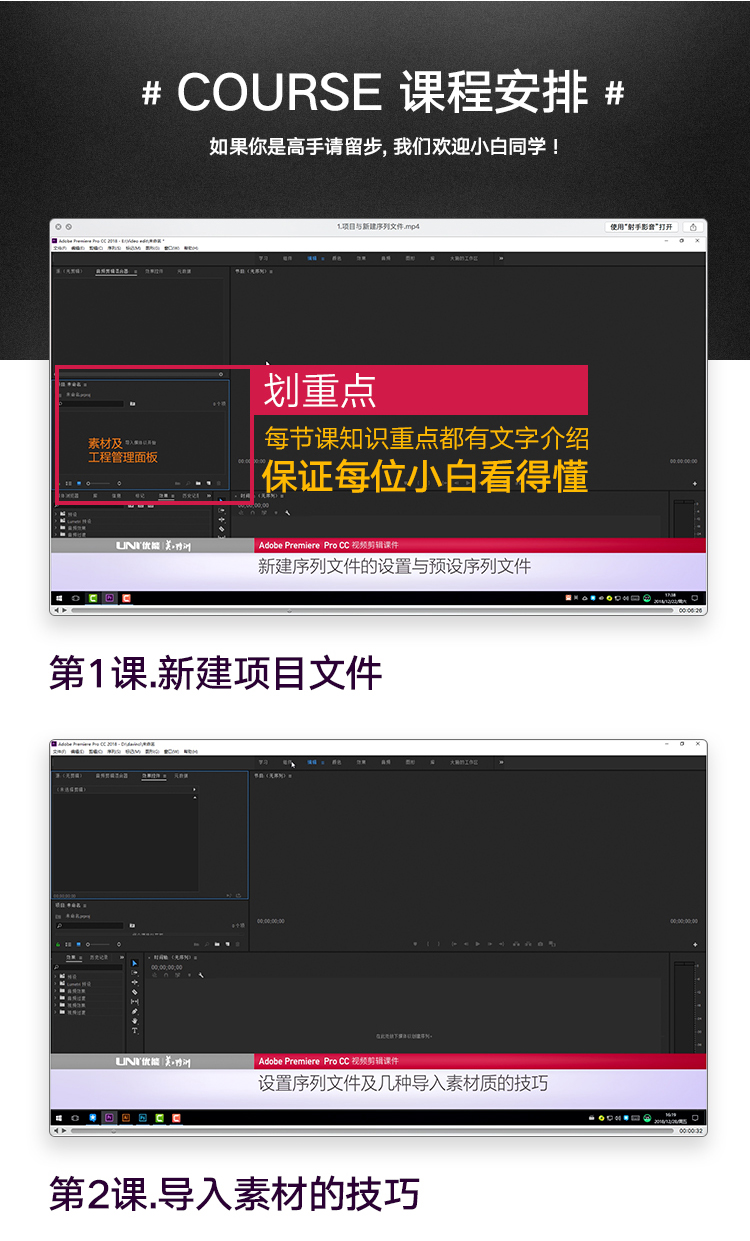Click trash Clear icon in lesson 2 project panel
This screenshot has height=1241, width=750.
point(238,944)
